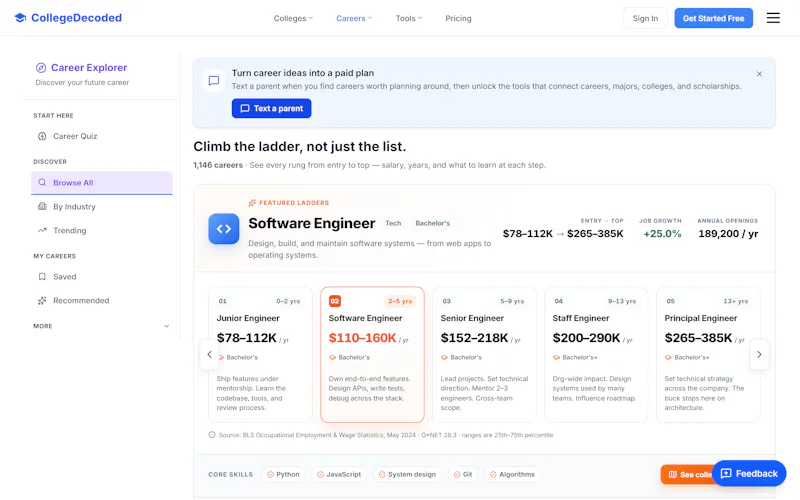The width and height of the screenshot is (800, 500).
Task: Click the Tech tag
Action: (x=393, y=223)
